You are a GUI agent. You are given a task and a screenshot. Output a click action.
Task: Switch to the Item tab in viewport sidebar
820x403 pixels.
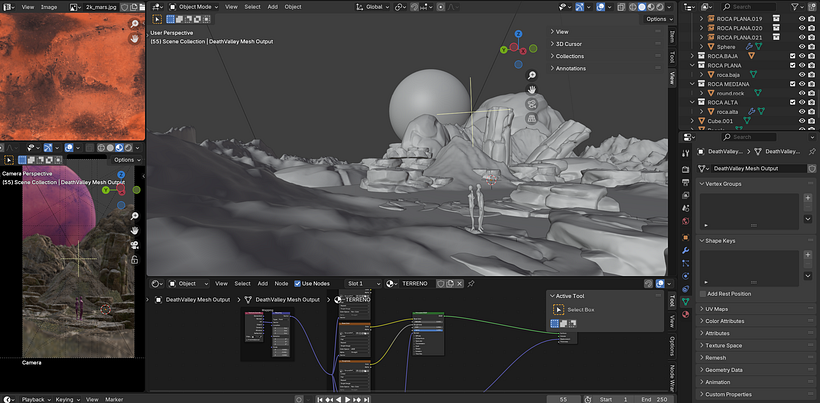click(x=671, y=37)
